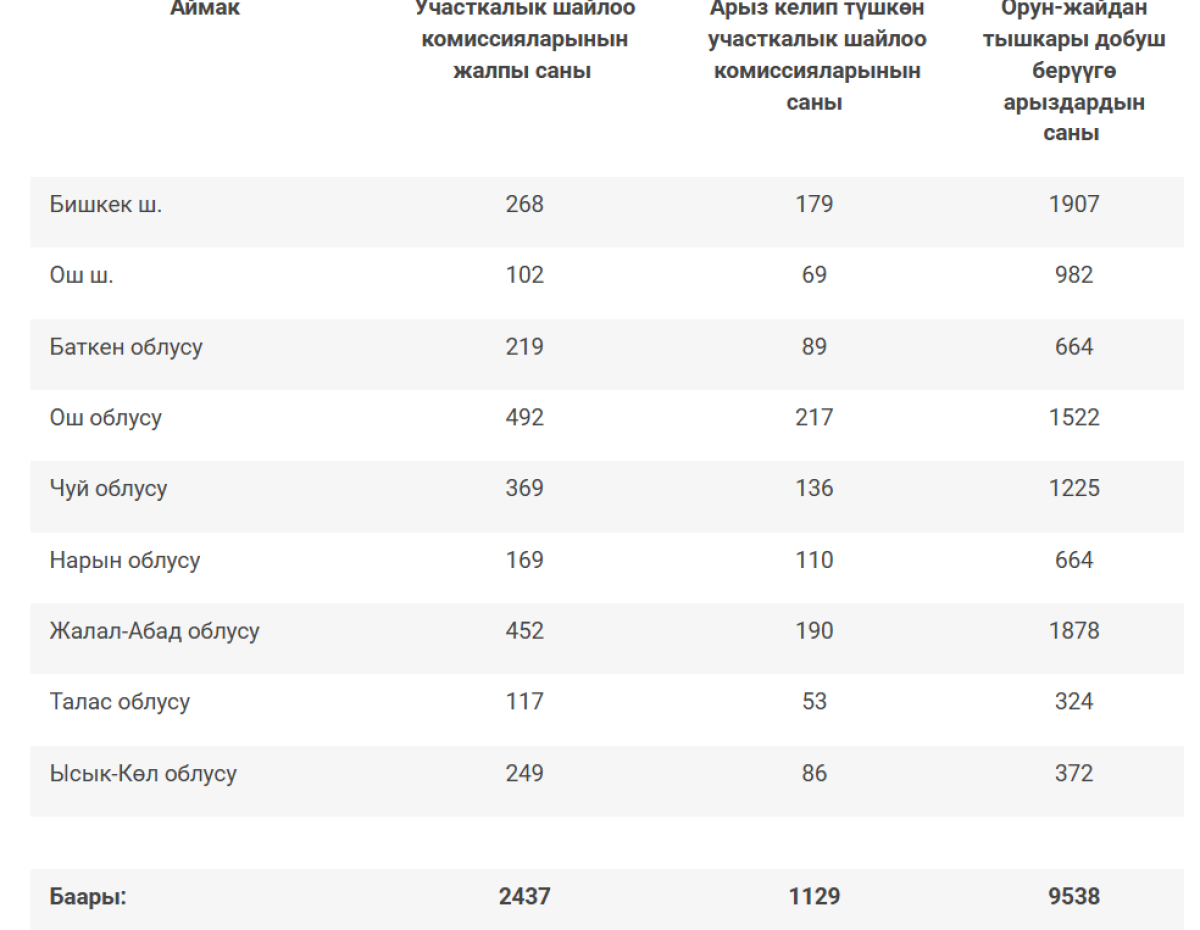Screen dimensions: 1200x930
Task: Click the value 1225 in Чуй row
Action: coord(1074,488)
